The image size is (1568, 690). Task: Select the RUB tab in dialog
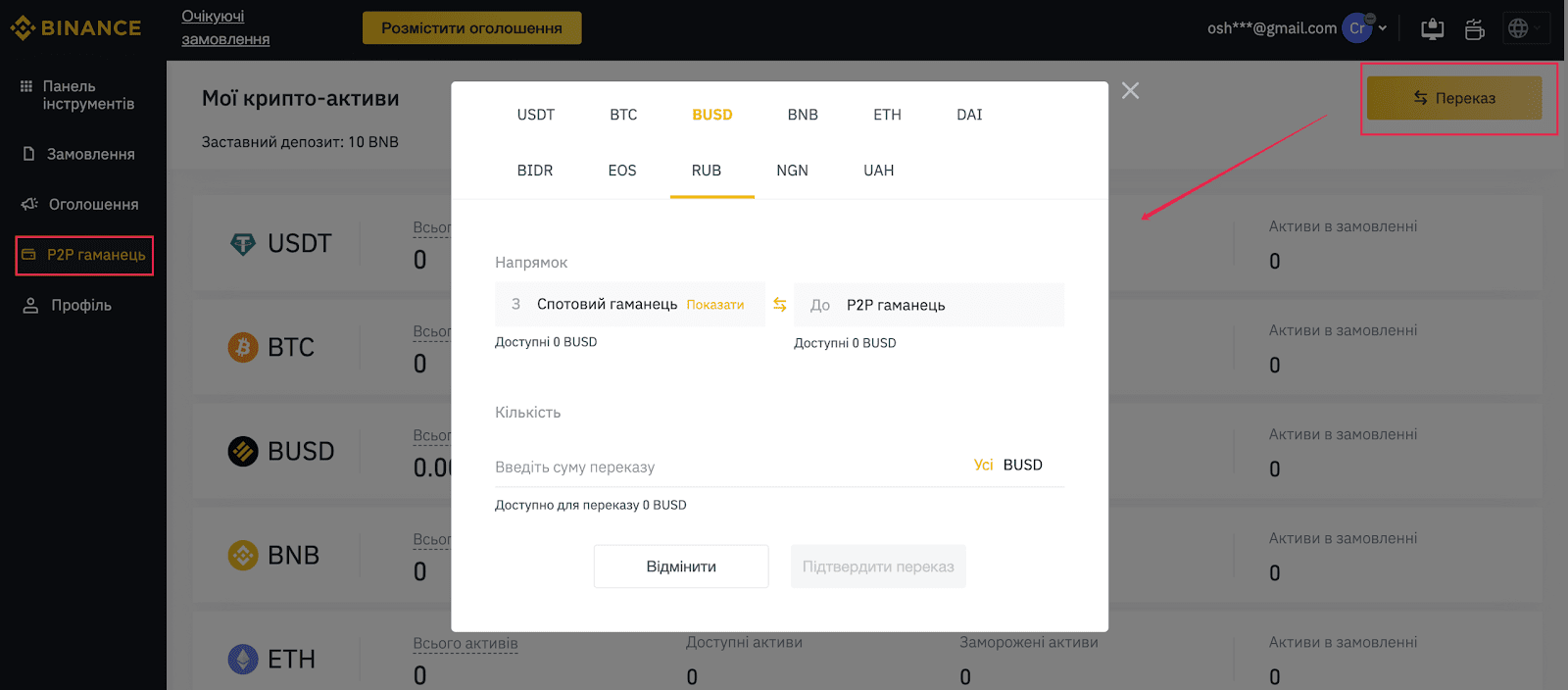707,171
